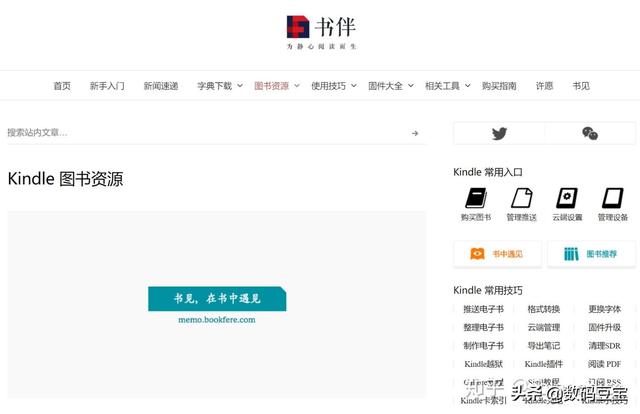
Task: Open the Kindle卡索引 tip link
Action: click(483, 401)
